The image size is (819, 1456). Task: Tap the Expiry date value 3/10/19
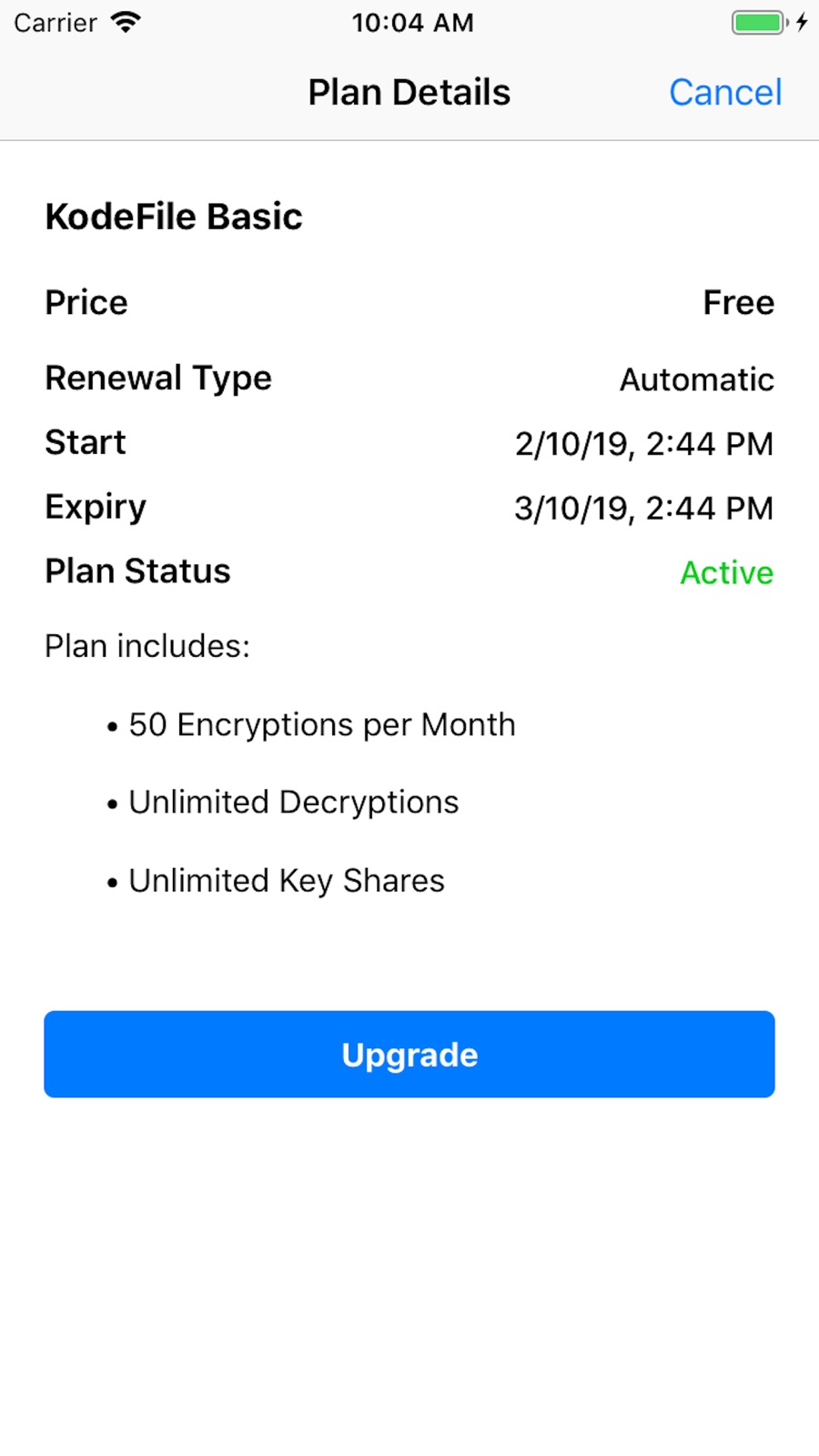pyautogui.click(x=643, y=508)
